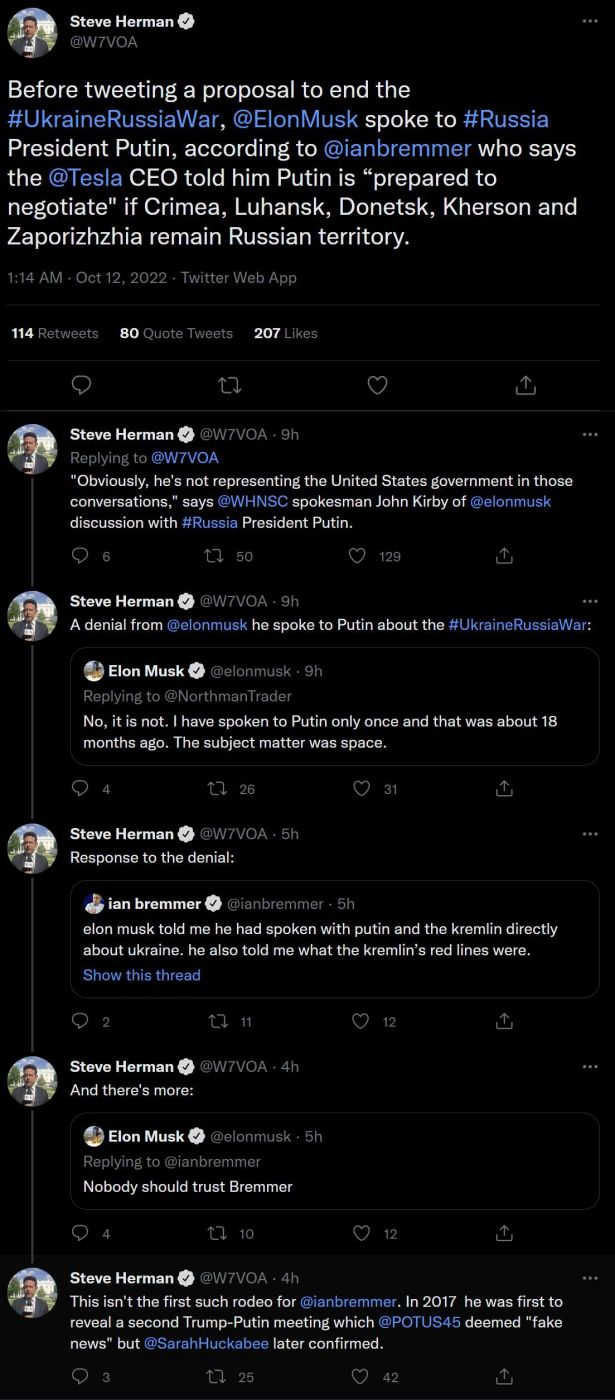The width and height of the screenshot is (615, 1400).
Task: Retweet the main tweet about Elon Musk
Action: coord(230,385)
